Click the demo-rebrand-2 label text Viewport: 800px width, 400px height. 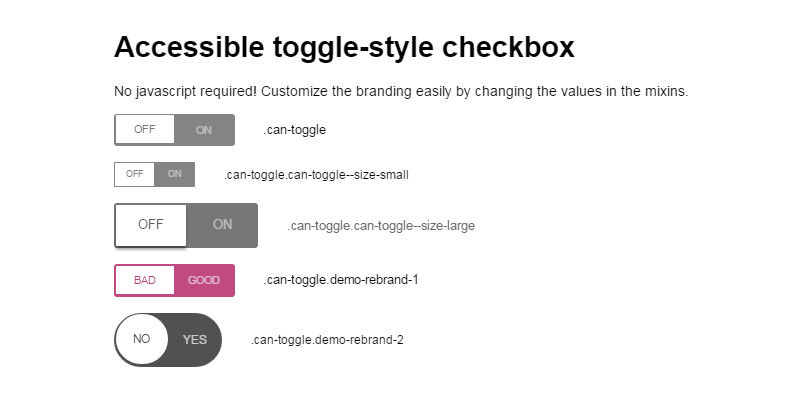[327, 340]
